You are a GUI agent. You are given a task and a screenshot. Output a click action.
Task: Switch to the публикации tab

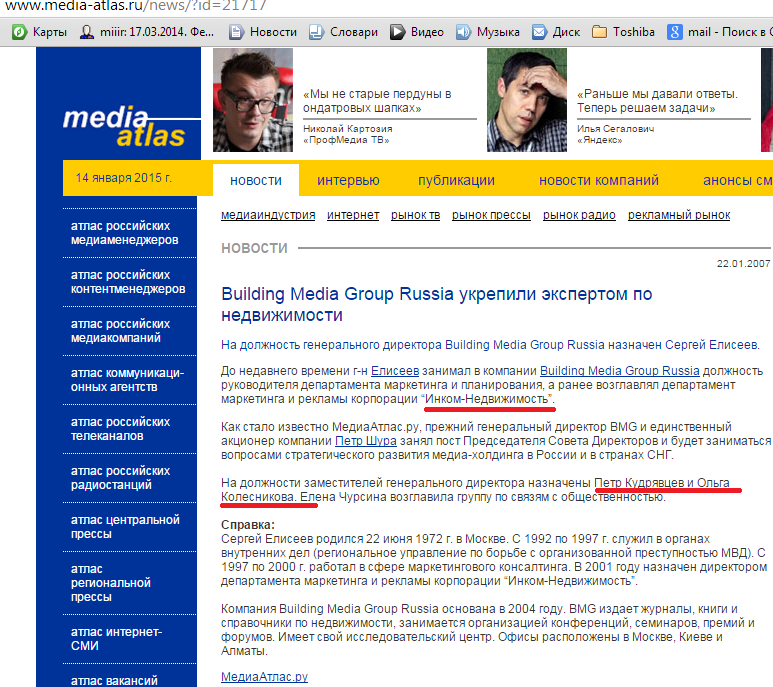click(x=456, y=180)
